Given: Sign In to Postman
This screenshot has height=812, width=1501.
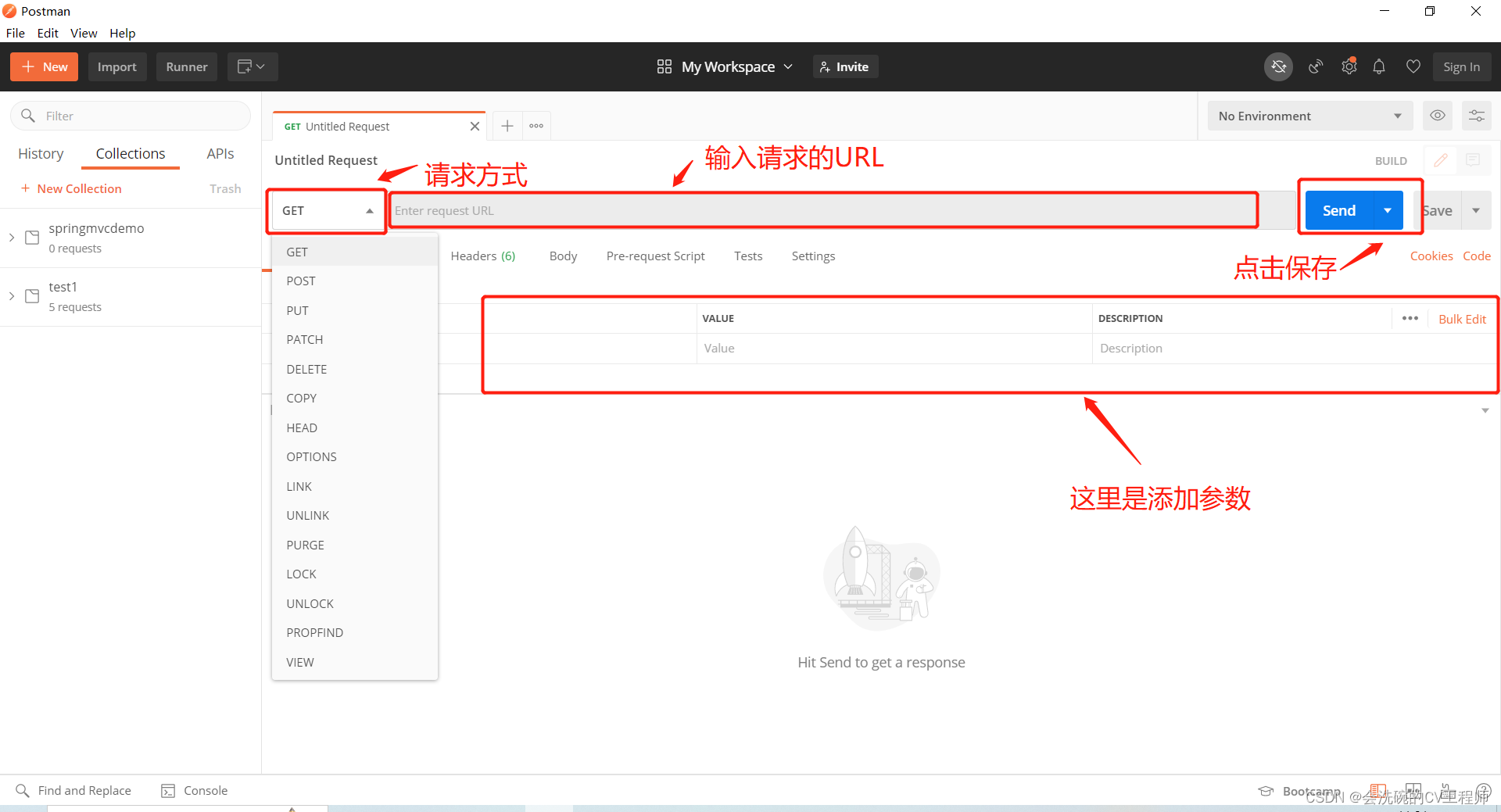Looking at the screenshot, I should 1462,67.
